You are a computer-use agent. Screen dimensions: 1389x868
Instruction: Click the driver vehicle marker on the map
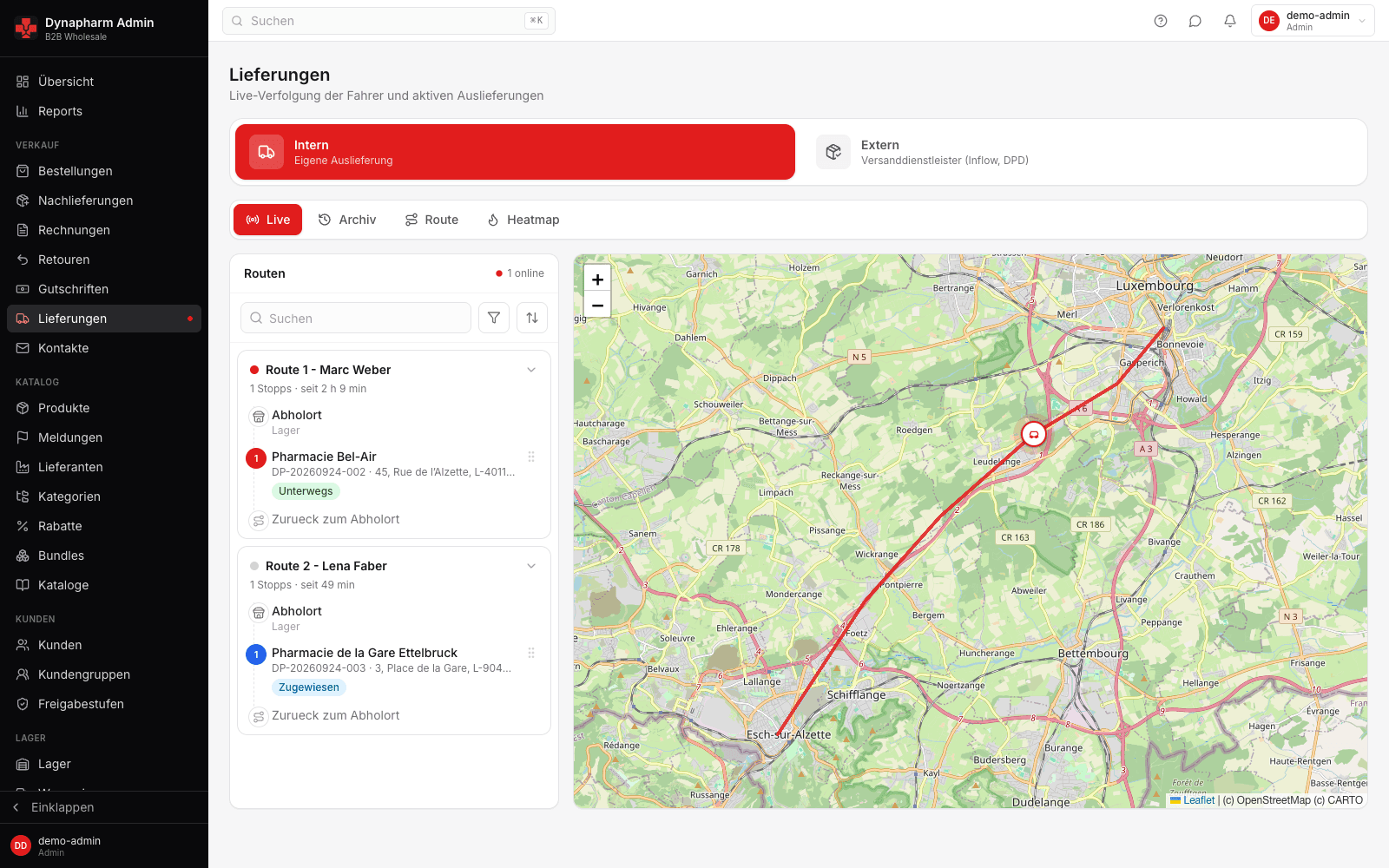pyautogui.click(x=1033, y=434)
